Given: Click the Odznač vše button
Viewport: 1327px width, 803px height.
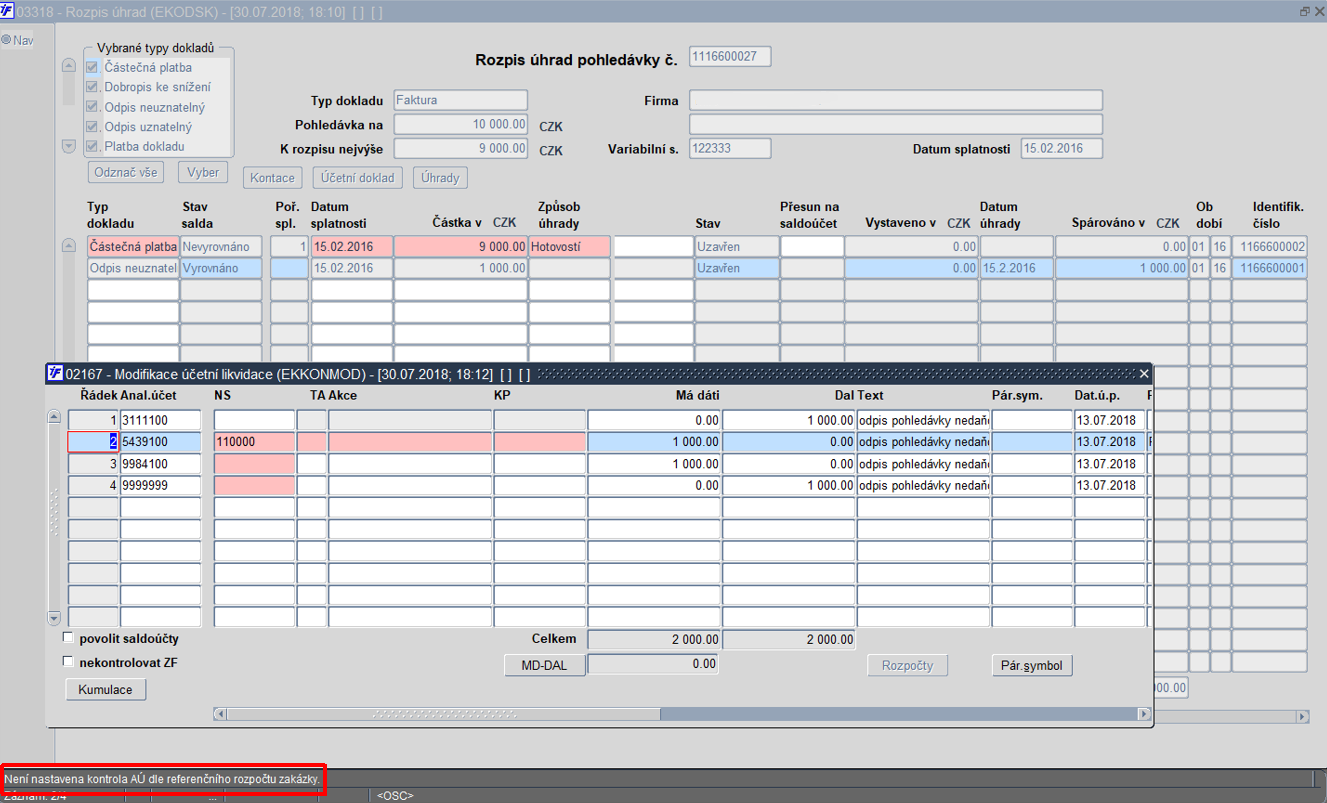Looking at the screenshot, I should pyautogui.click(x=125, y=172).
